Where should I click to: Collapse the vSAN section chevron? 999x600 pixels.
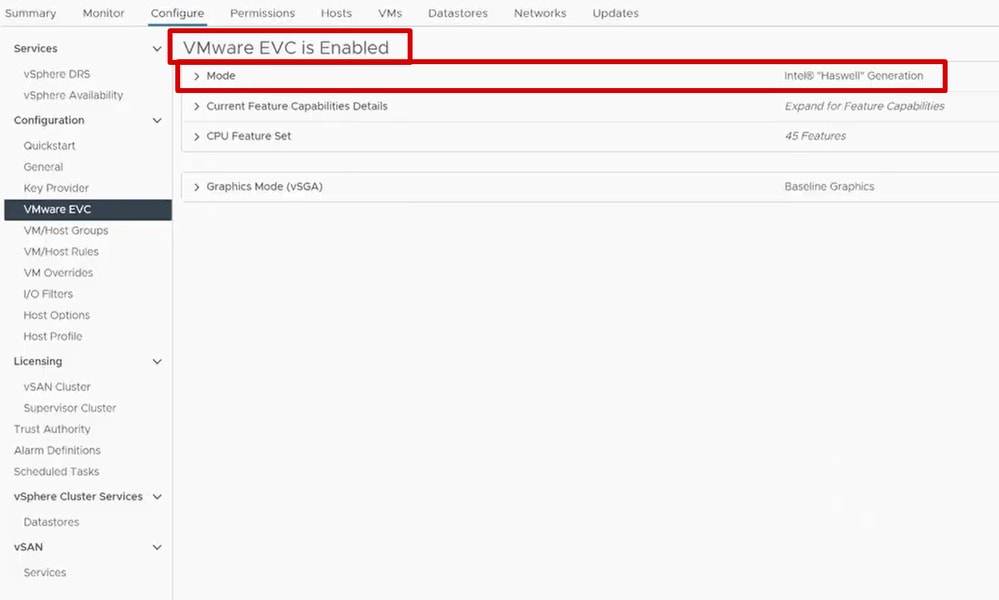click(157, 547)
